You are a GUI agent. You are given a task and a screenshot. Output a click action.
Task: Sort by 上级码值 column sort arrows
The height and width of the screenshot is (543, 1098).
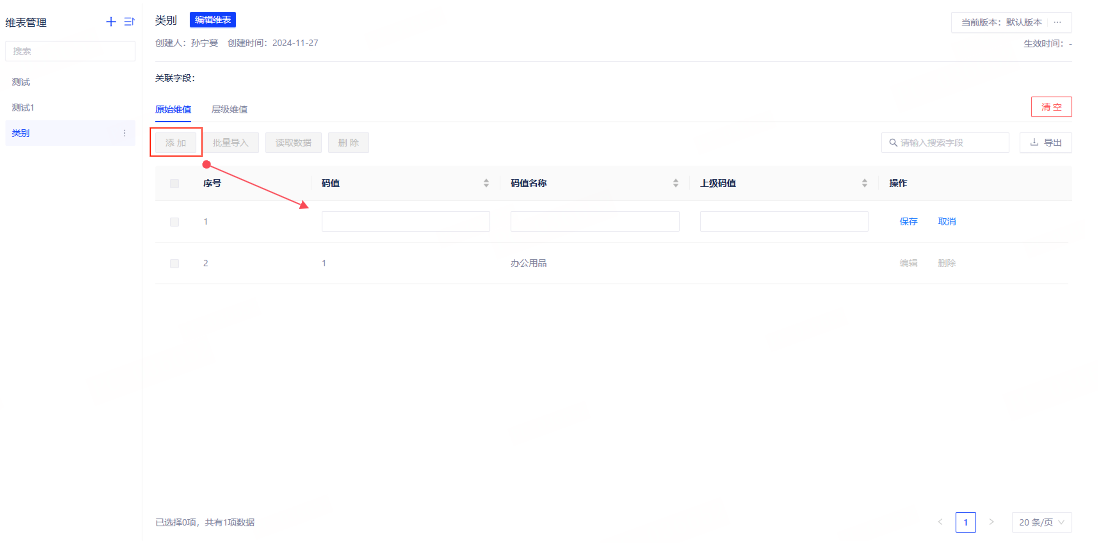[x=865, y=183]
